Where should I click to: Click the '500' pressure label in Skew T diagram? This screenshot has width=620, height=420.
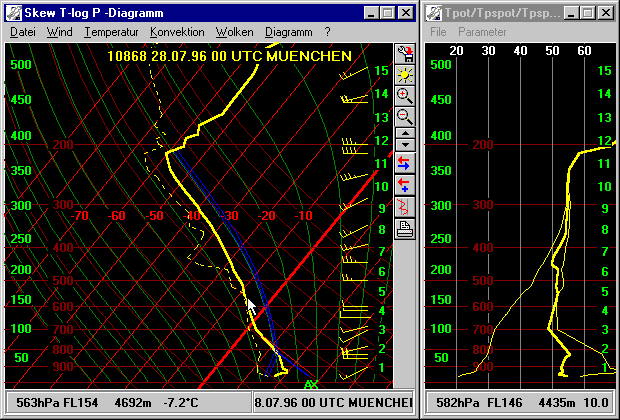(x=63, y=281)
